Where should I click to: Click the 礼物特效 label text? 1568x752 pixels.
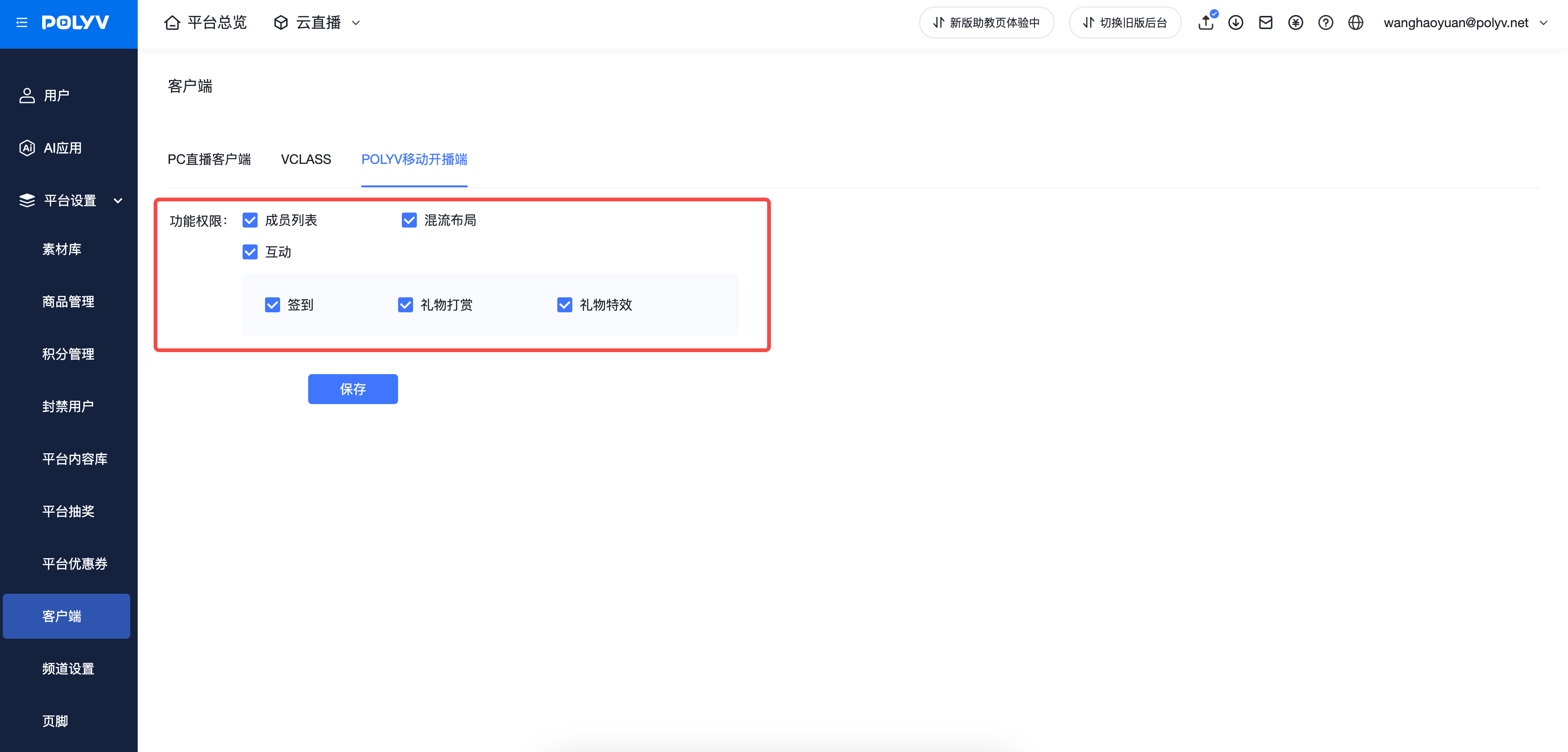pyautogui.click(x=606, y=305)
